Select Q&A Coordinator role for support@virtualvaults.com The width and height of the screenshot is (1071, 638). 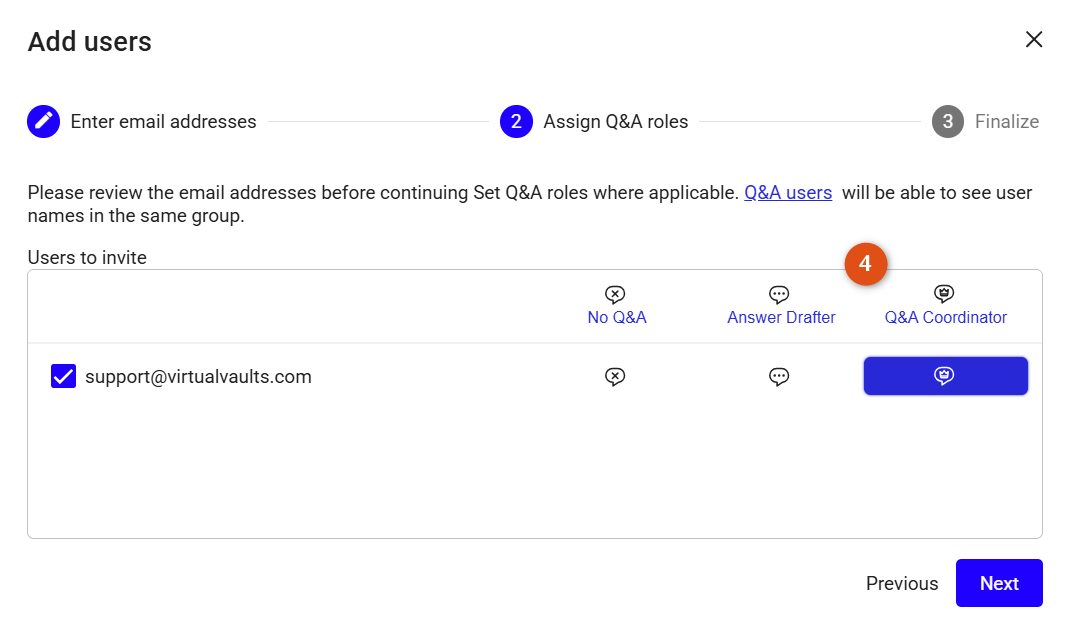pyautogui.click(x=945, y=376)
